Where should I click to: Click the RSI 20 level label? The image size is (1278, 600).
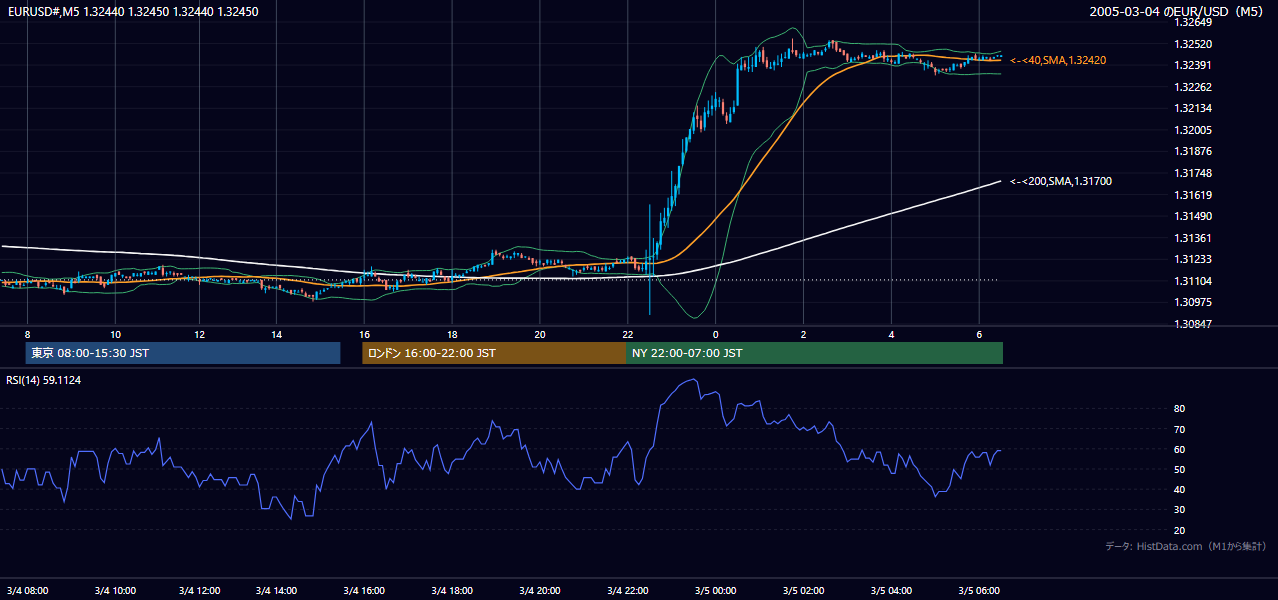click(1179, 530)
